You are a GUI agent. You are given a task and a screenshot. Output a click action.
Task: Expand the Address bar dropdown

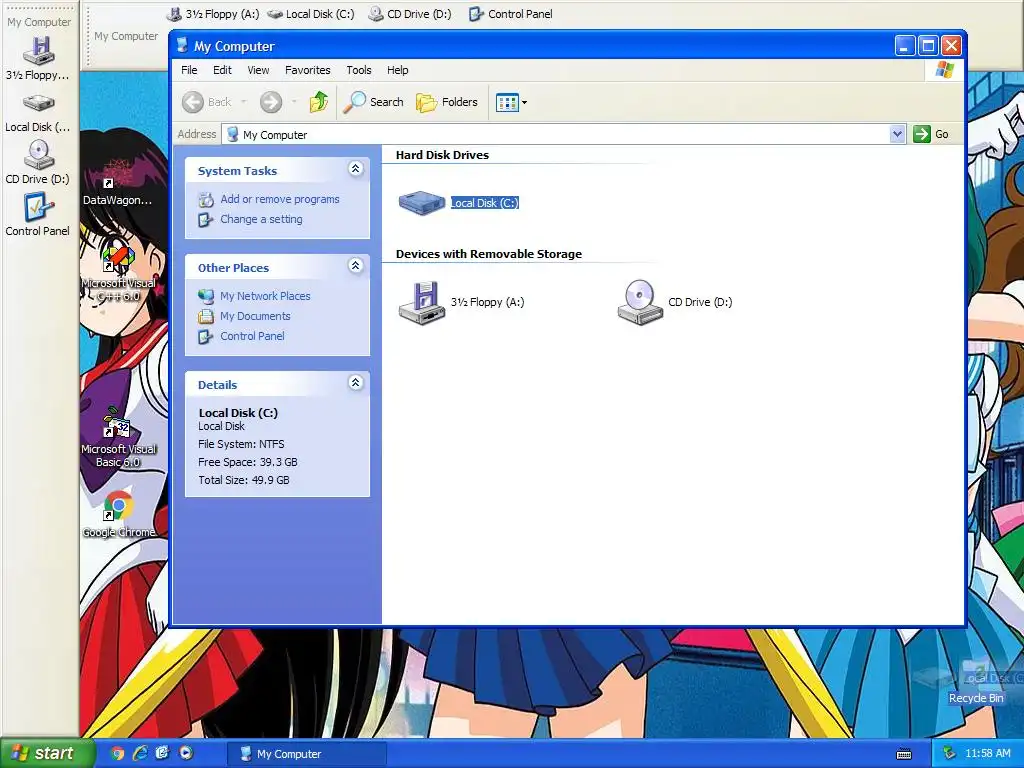pos(897,134)
